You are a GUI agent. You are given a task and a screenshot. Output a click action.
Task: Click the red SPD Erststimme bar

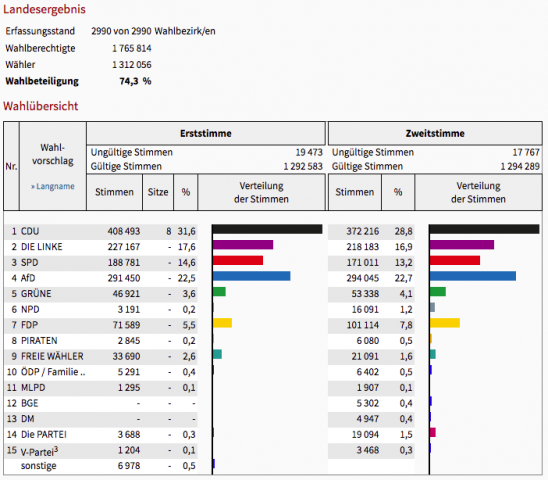[x=238, y=260]
